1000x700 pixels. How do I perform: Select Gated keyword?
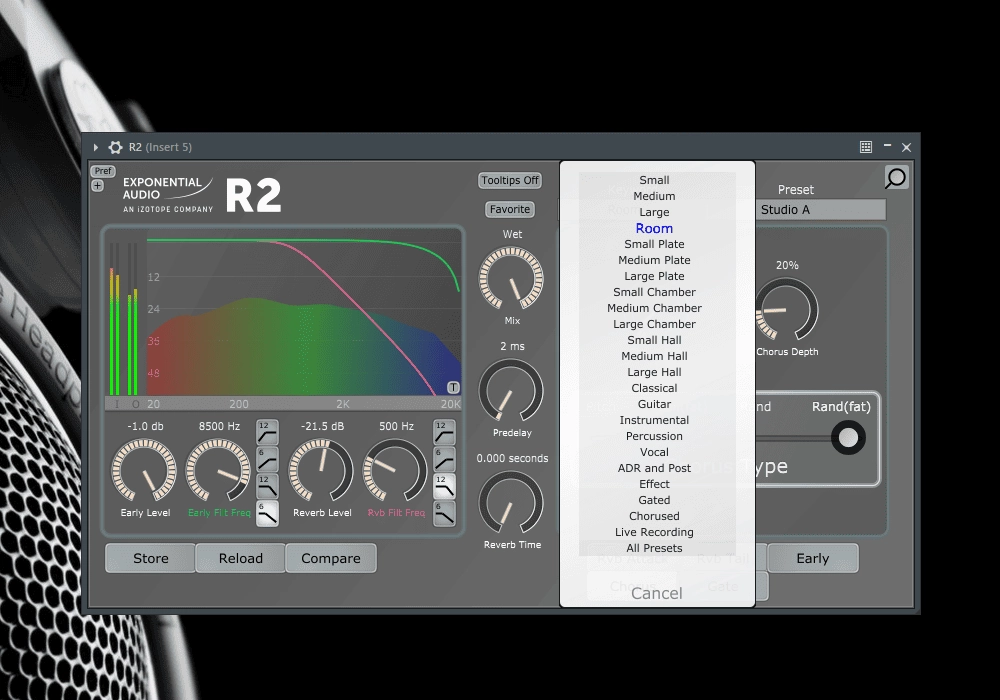tap(654, 500)
